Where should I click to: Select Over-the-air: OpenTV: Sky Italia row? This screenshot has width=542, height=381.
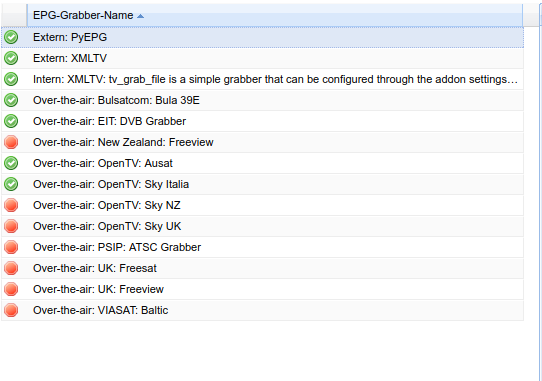(262, 184)
